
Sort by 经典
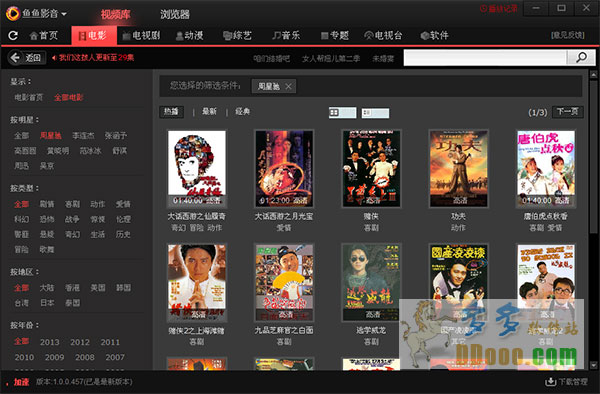tap(243, 112)
